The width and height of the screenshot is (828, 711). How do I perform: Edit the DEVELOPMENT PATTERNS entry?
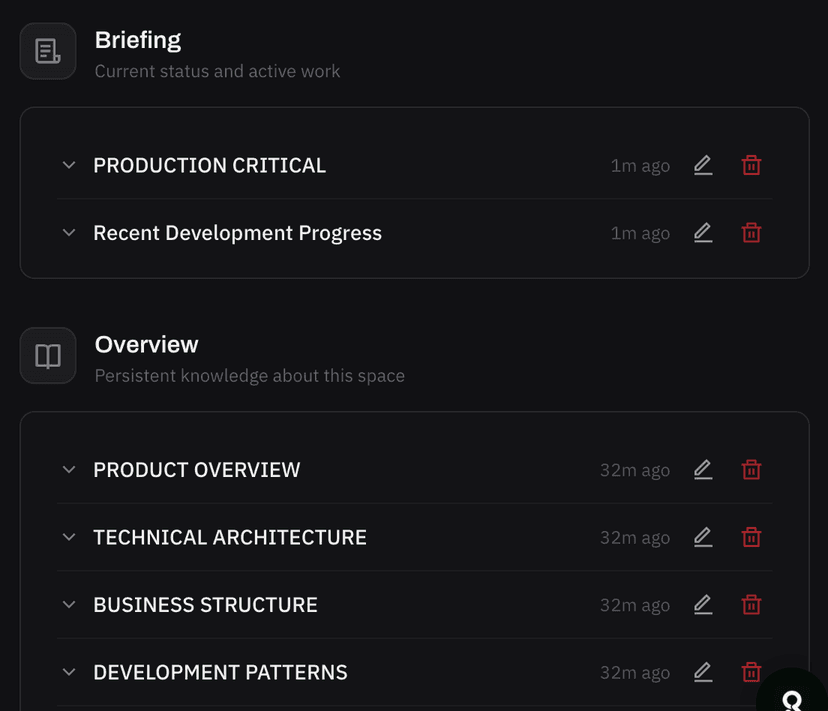coord(703,672)
